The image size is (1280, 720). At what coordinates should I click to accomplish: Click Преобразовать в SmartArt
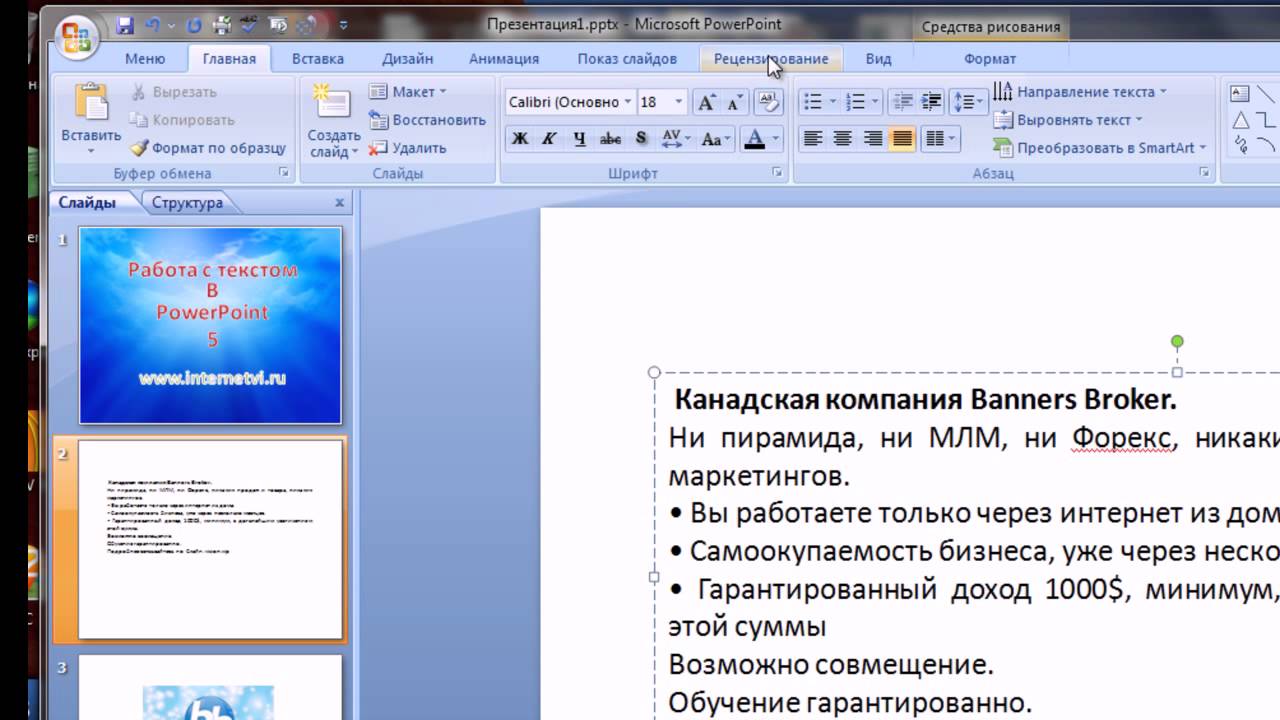click(1099, 148)
